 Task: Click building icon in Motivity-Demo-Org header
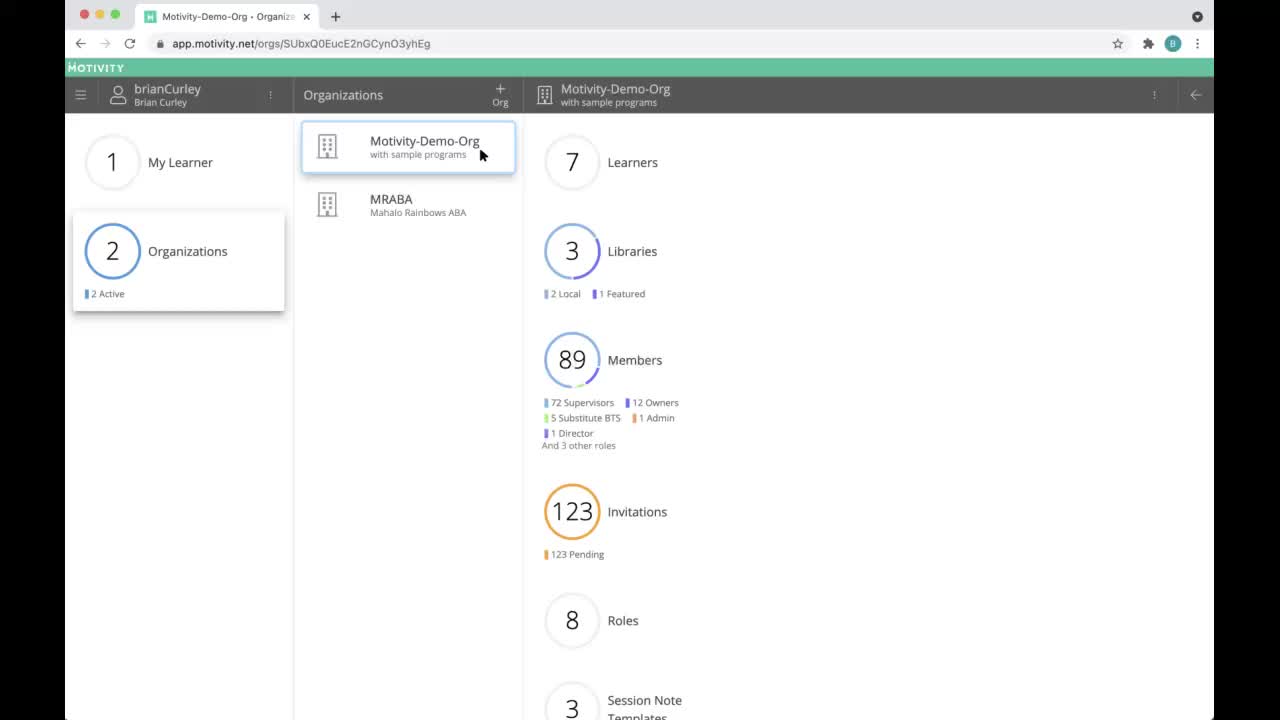544,95
